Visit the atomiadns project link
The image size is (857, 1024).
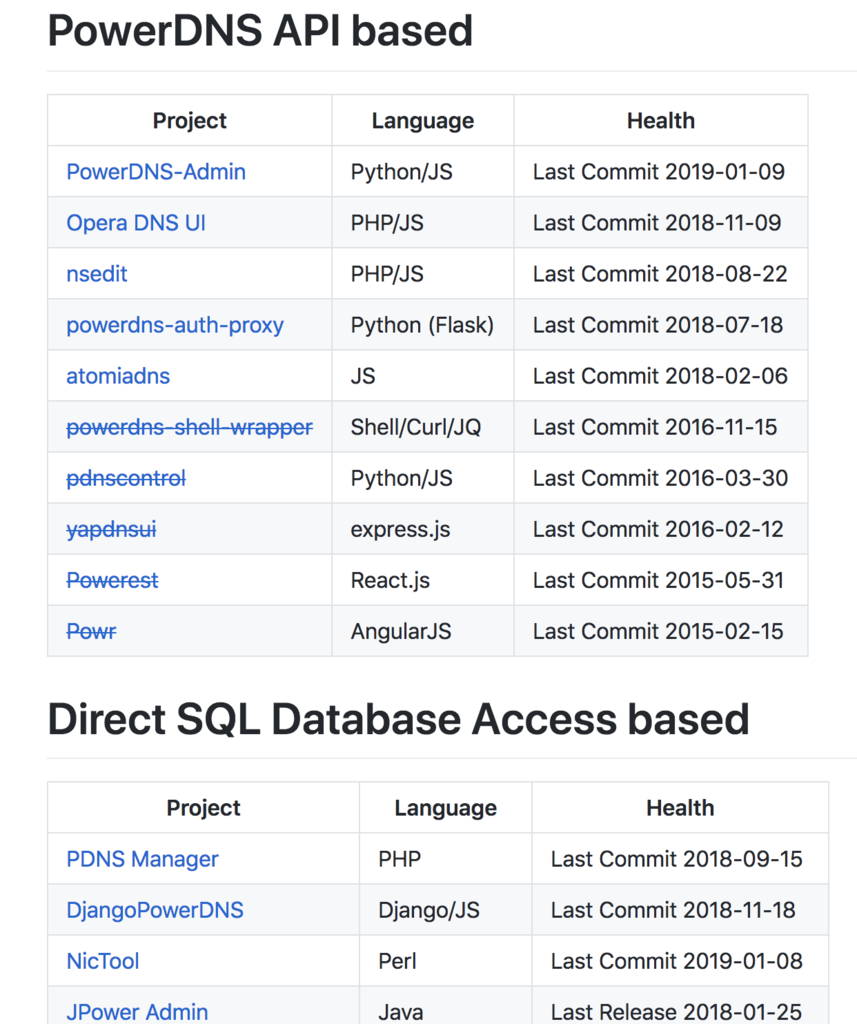[118, 376]
